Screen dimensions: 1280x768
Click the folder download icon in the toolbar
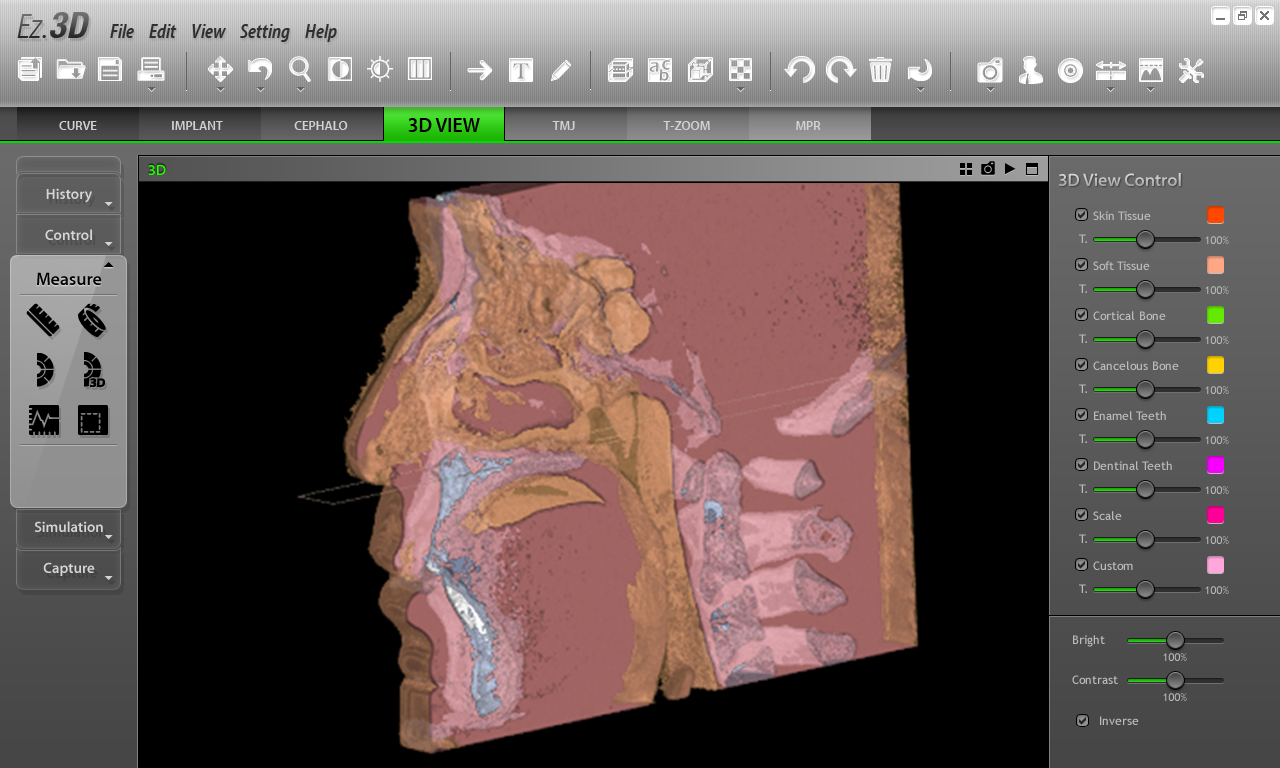(x=70, y=69)
